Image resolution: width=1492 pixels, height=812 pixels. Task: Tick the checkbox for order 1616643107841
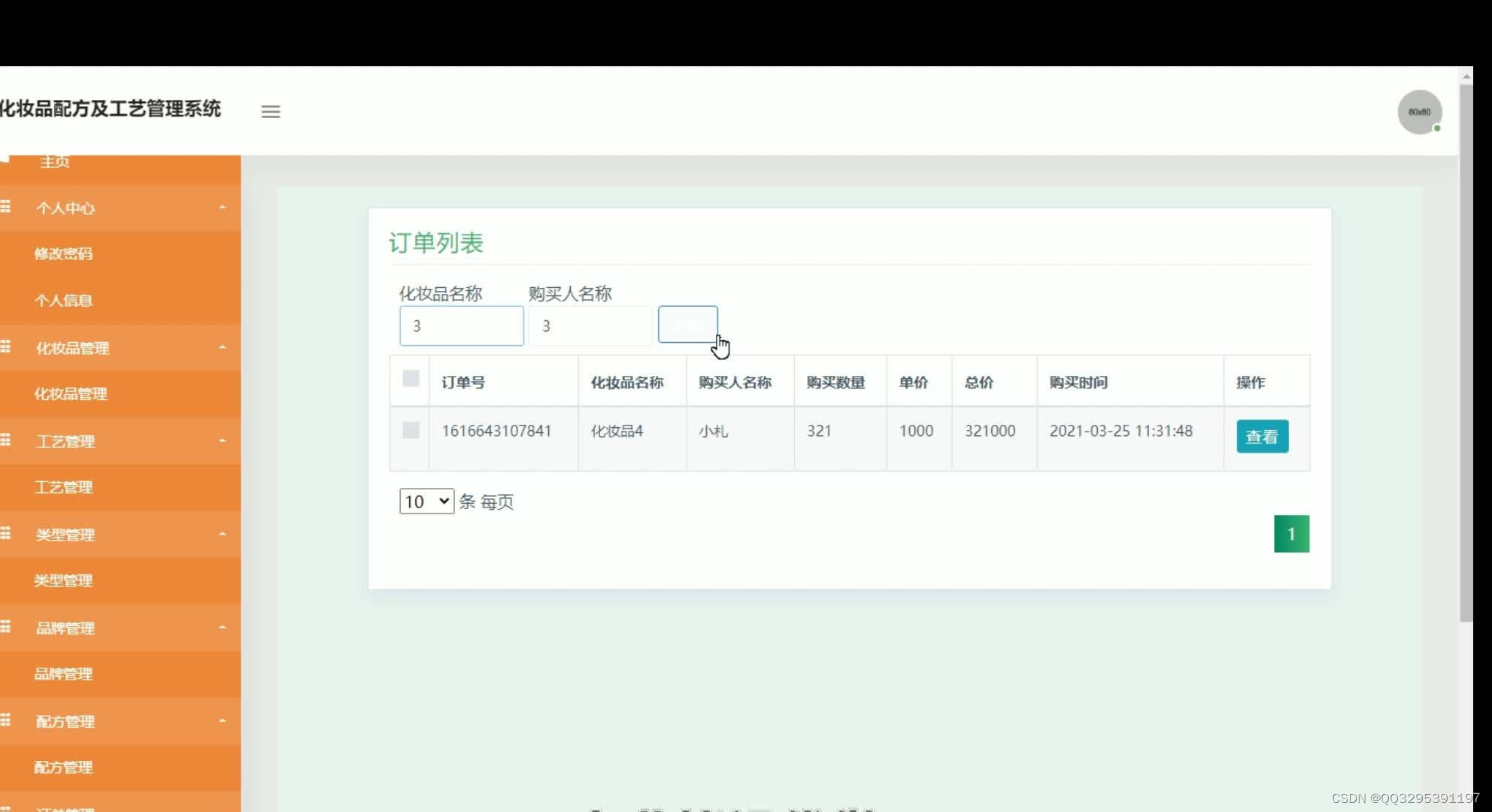pyautogui.click(x=411, y=430)
